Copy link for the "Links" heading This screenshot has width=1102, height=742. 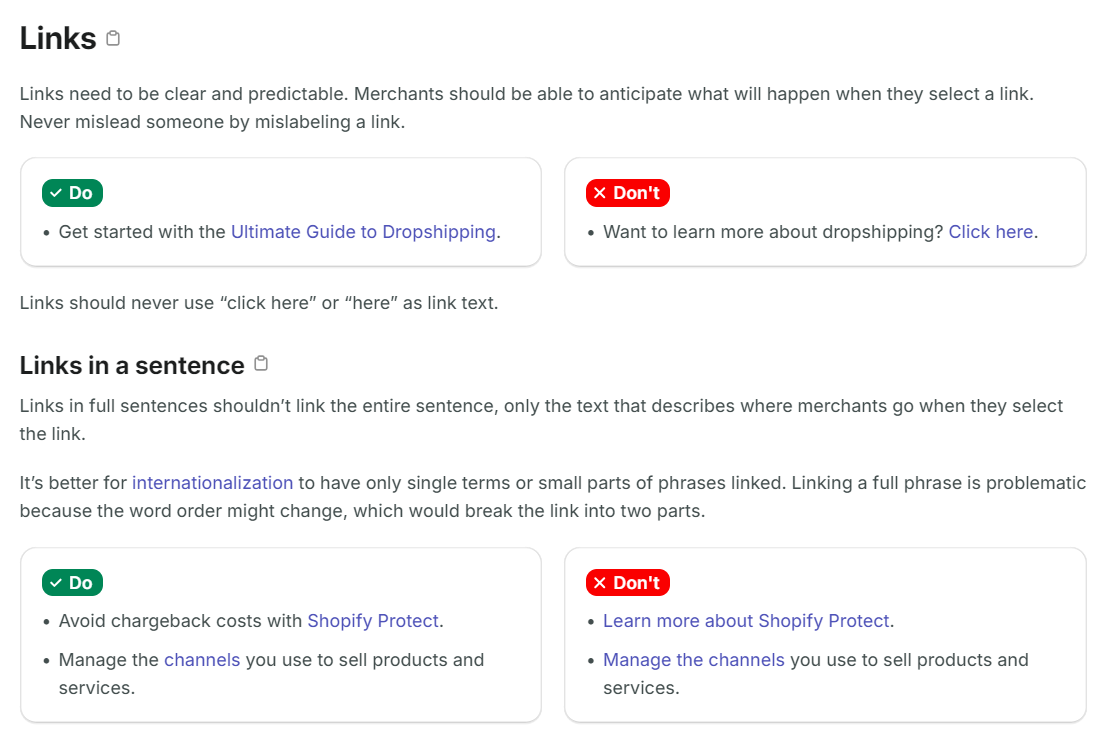pos(112,37)
